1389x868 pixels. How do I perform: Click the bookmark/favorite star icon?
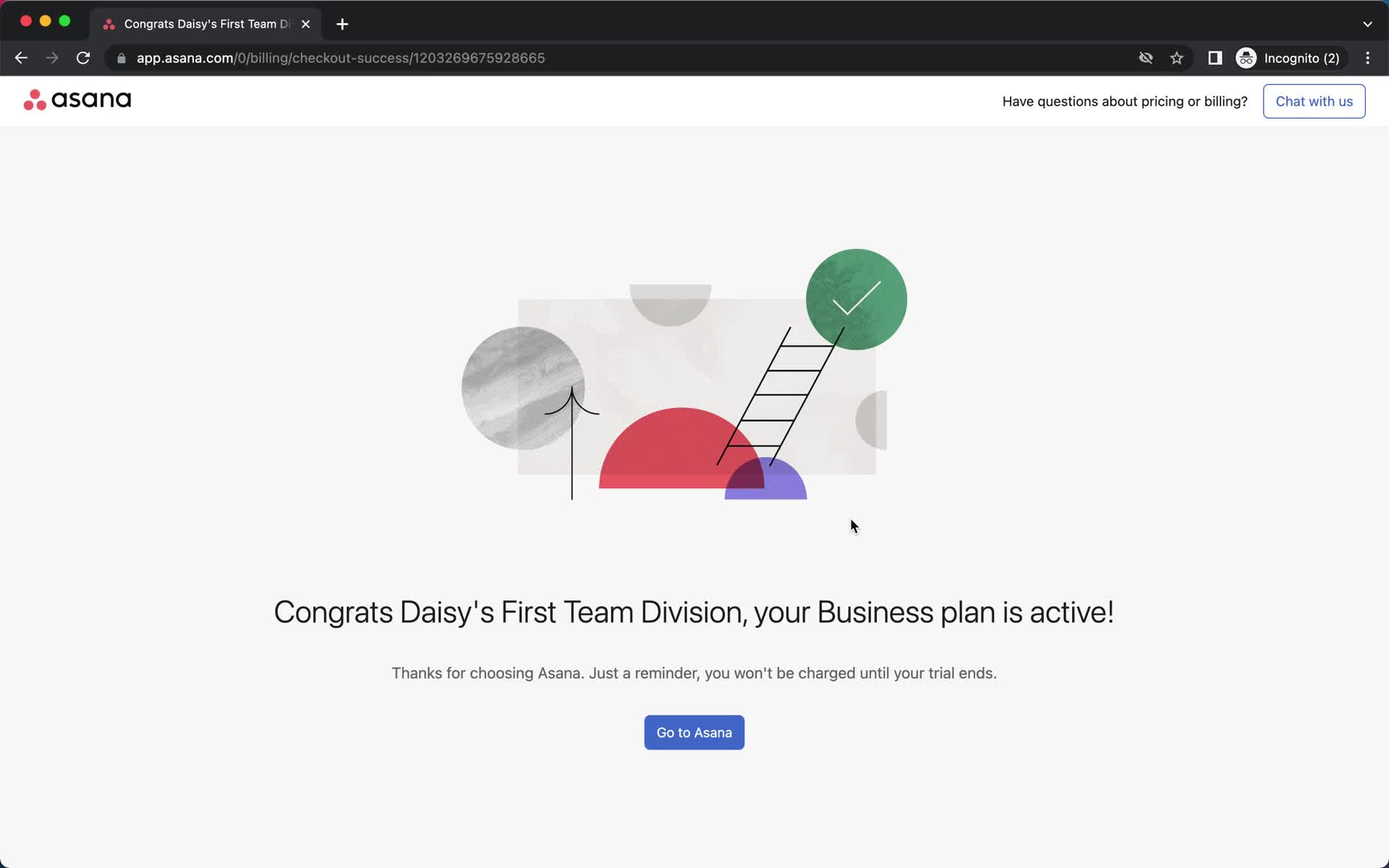tap(1176, 58)
